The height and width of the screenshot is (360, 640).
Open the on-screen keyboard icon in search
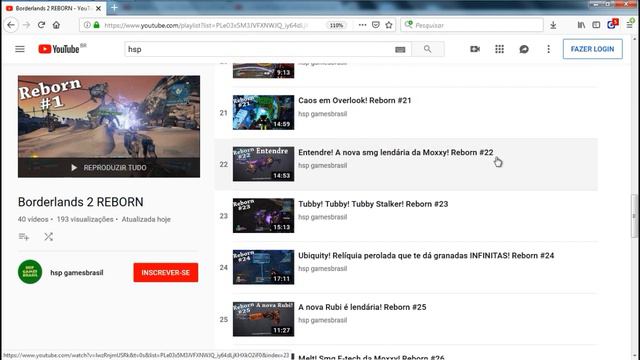[400, 49]
